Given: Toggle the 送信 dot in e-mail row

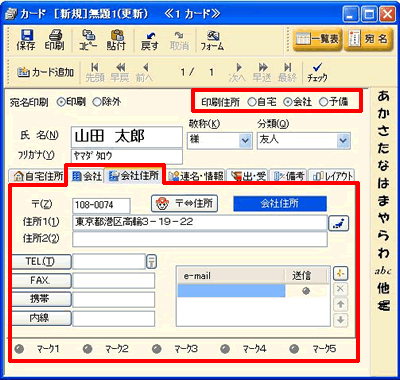Looking at the screenshot, I should [306, 291].
